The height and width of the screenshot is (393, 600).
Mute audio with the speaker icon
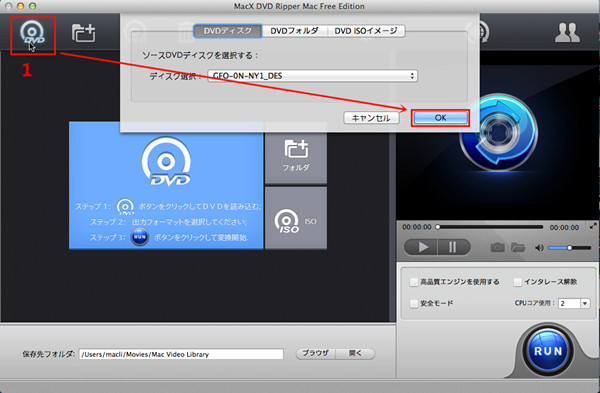point(539,248)
